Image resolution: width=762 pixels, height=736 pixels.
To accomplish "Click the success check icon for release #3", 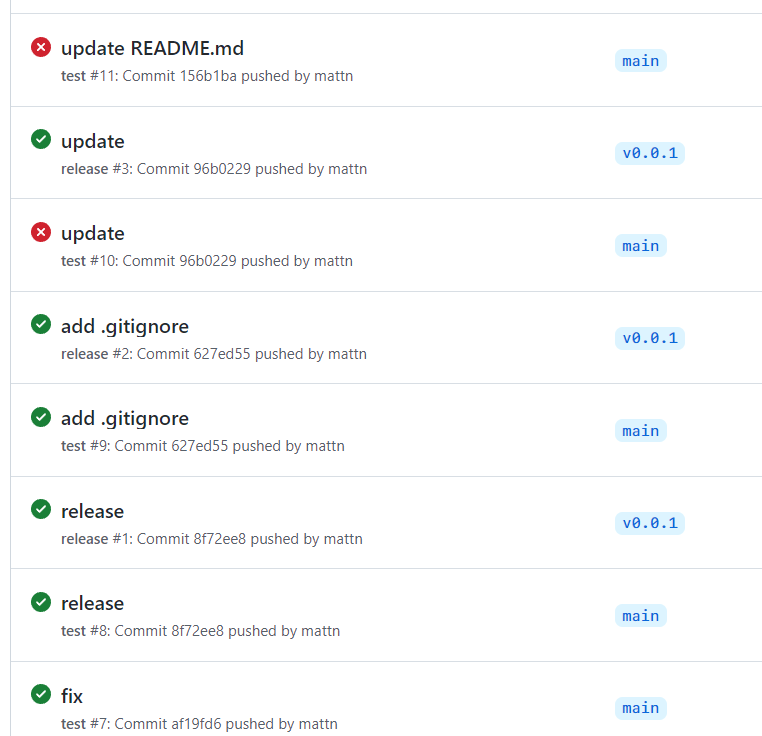I will point(41,139).
